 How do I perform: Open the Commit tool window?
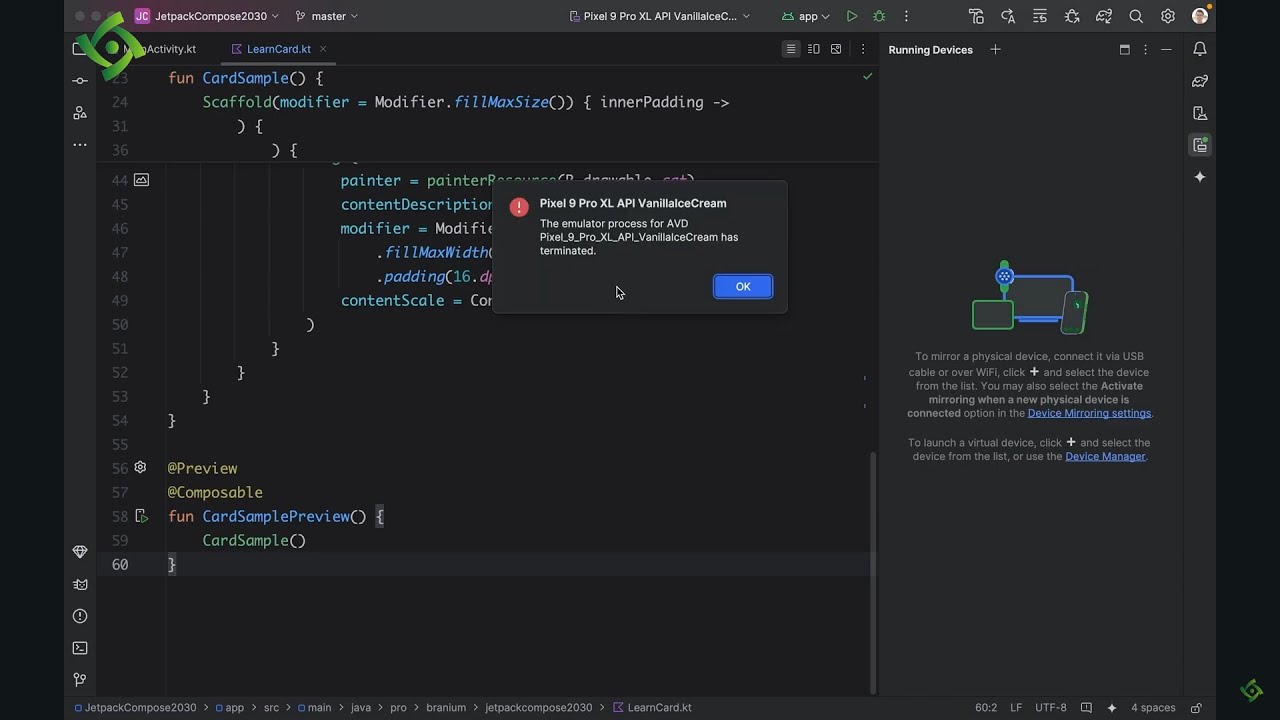point(80,81)
